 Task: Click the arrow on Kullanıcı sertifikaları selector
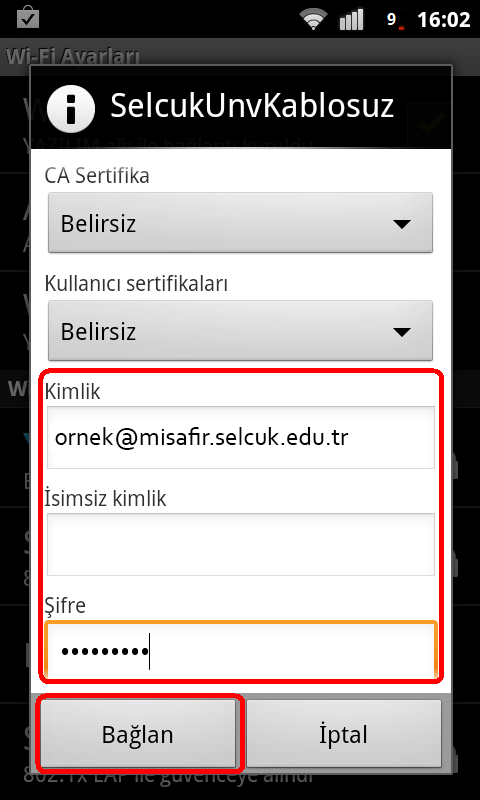click(x=402, y=332)
